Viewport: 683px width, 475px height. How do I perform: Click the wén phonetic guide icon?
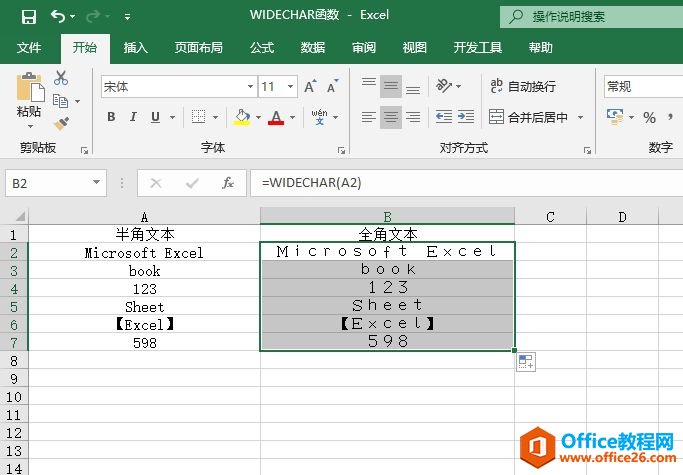[319, 117]
